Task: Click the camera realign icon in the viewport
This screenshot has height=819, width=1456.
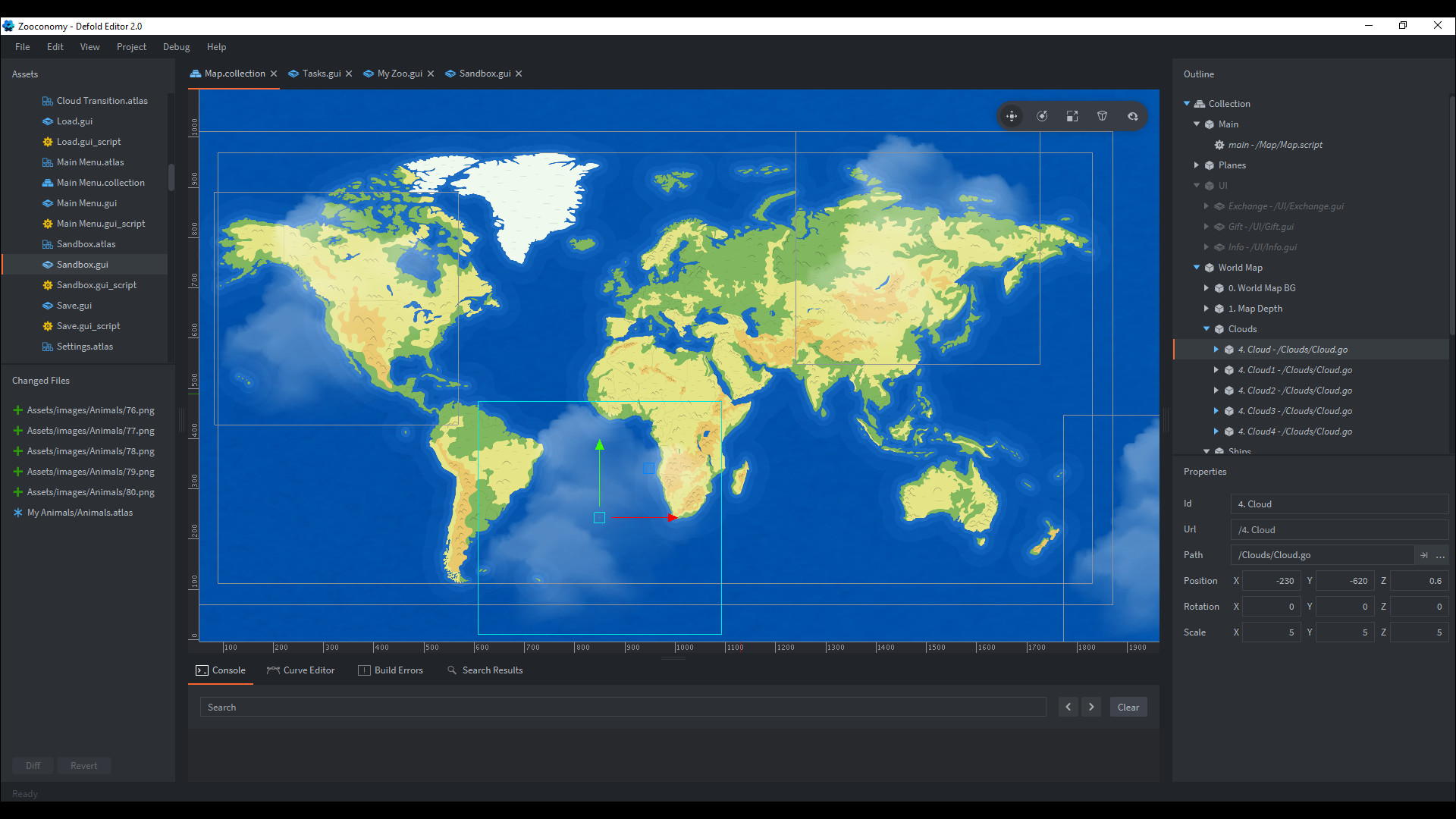Action: [x=1132, y=116]
